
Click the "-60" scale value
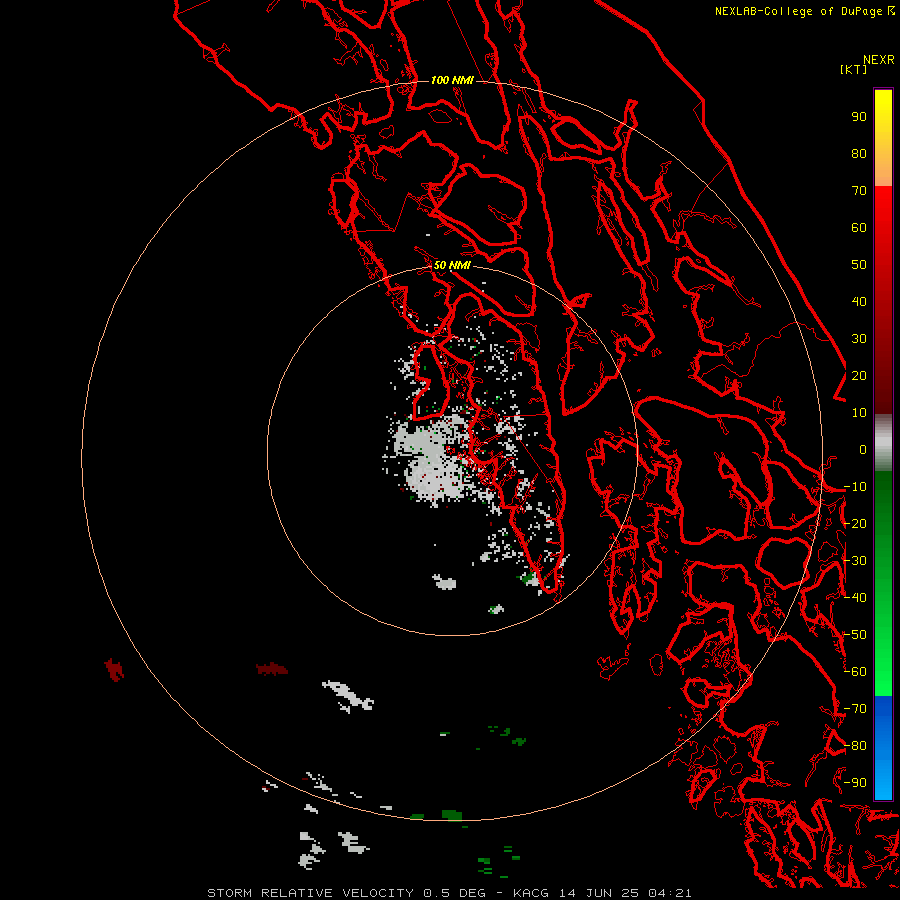[x=855, y=672]
